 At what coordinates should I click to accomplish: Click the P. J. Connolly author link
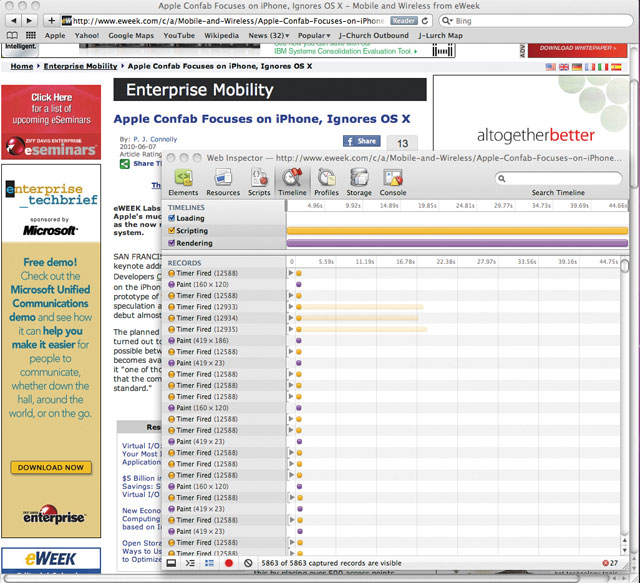(155, 139)
